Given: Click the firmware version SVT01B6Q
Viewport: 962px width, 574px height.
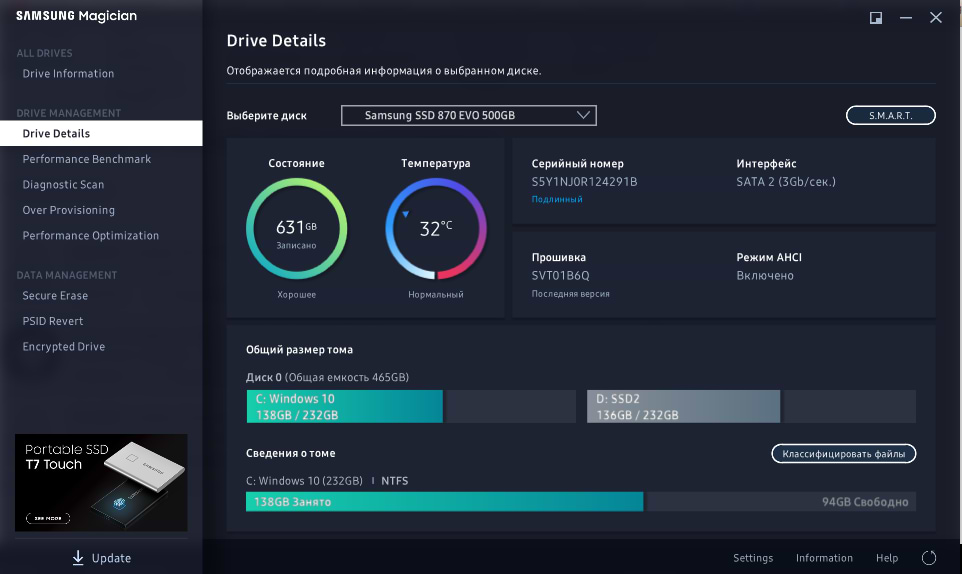Looking at the screenshot, I should pos(560,275).
